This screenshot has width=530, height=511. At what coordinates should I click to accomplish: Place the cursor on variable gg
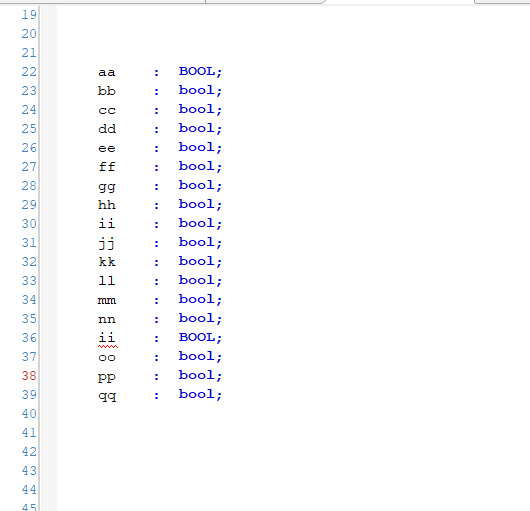click(x=107, y=187)
